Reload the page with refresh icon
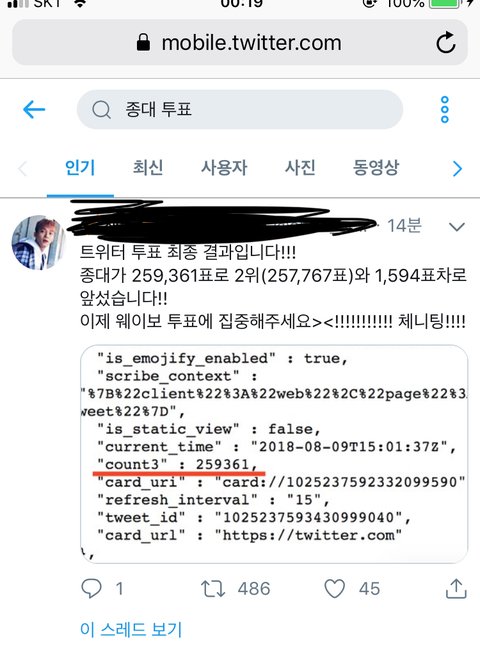This screenshot has height=653, width=480. [x=445, y=42]
